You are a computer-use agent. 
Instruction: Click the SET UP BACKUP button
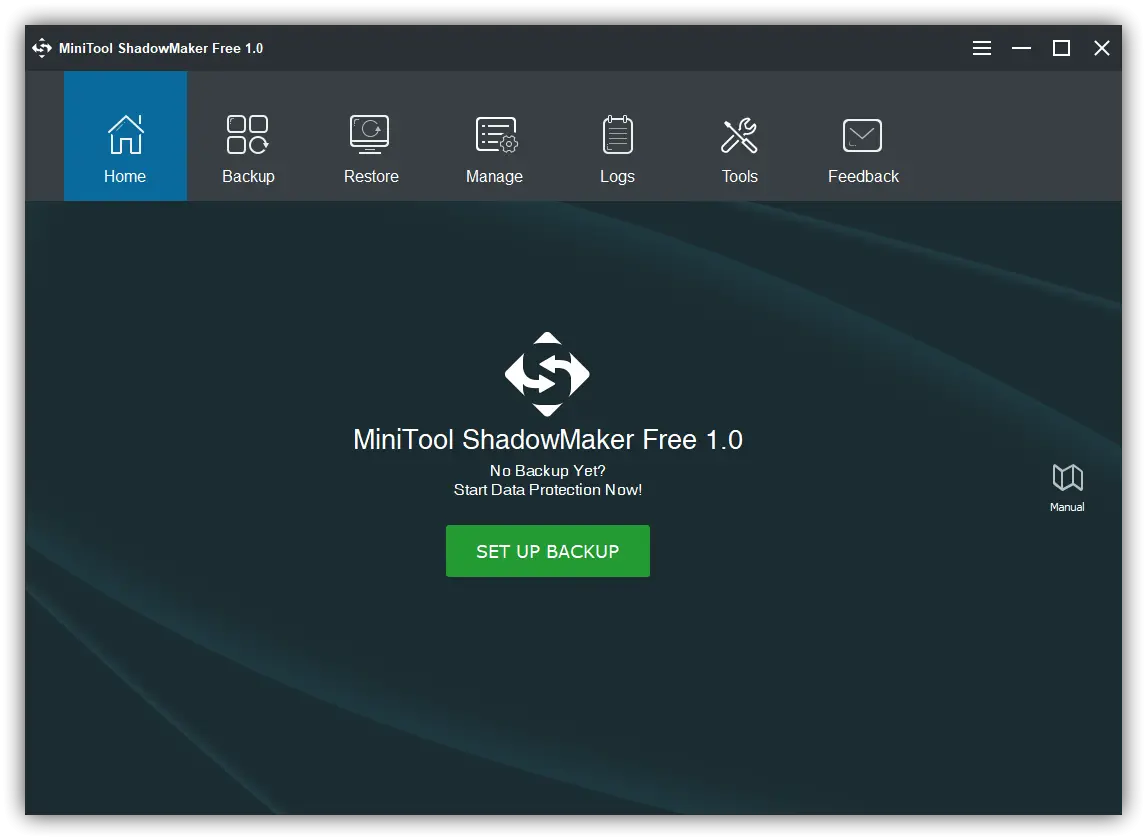click(x=548, y=551)
